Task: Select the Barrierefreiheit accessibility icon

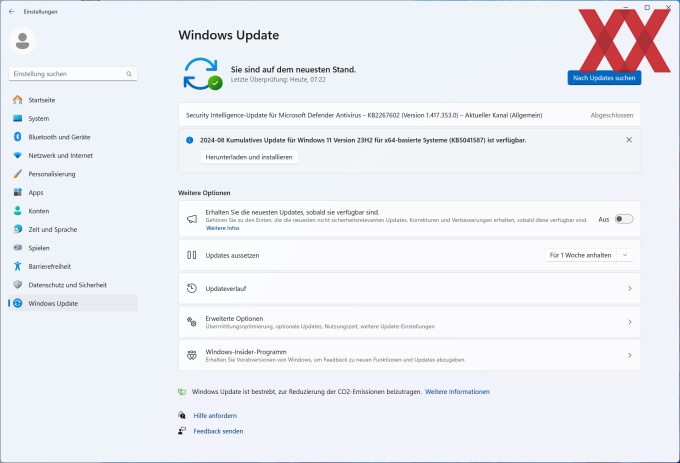Action: point(17,266)
